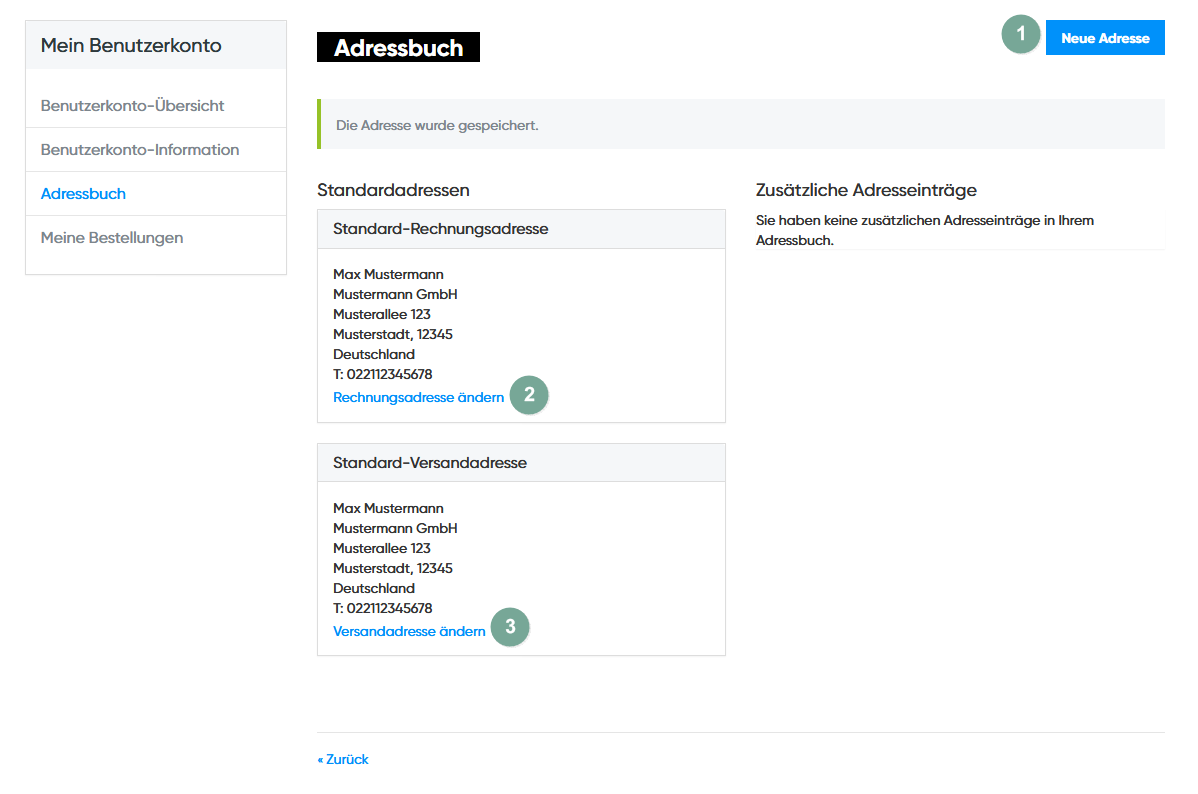Click the numbered badge 2 marker
Image resolution: width=1198 pixels, height=794 pixels.
(x=529, y=395)
